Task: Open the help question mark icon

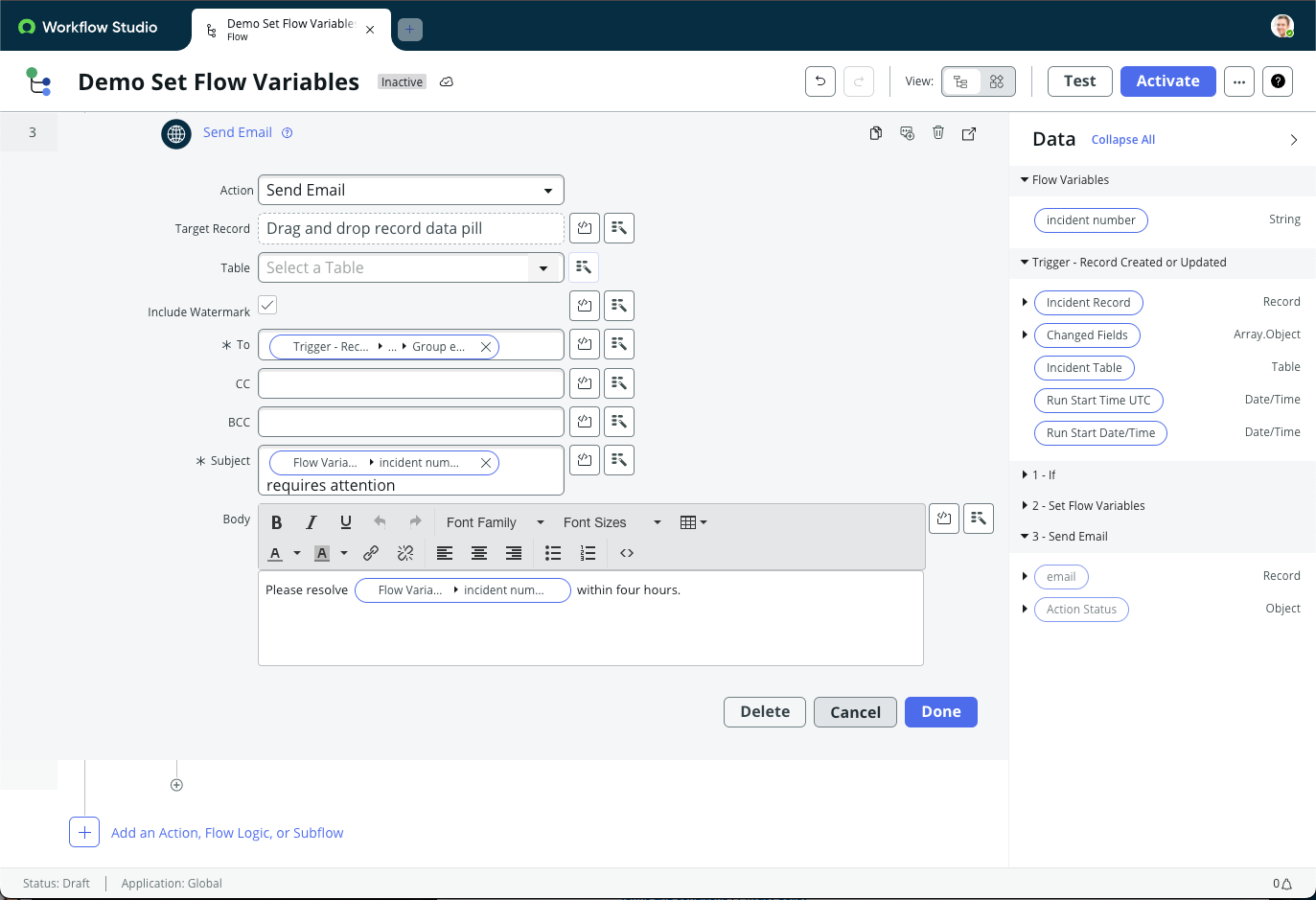Action: click(x=1278, y=81)
